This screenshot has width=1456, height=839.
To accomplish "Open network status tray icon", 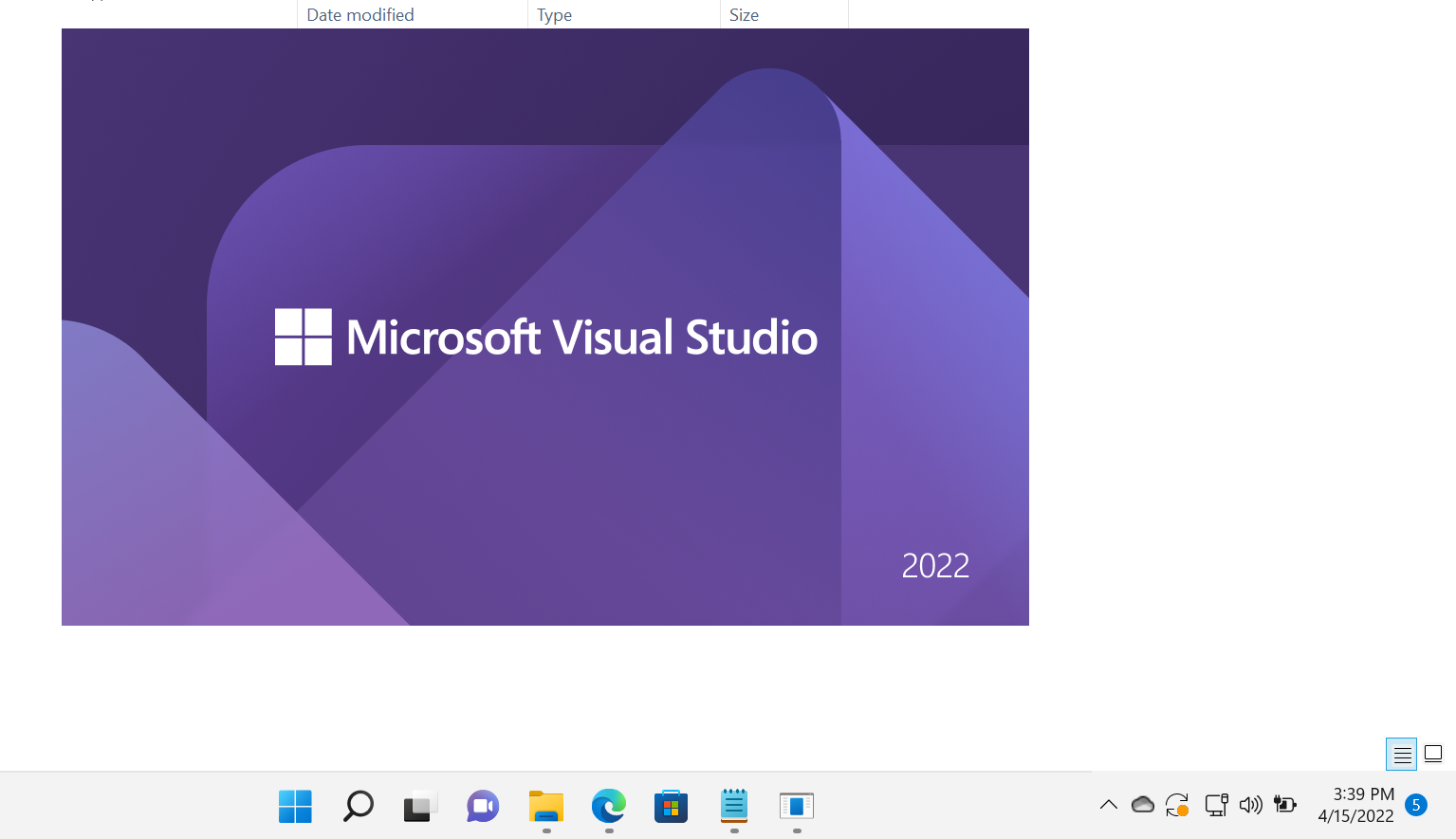I will [x=1216, y=806].
